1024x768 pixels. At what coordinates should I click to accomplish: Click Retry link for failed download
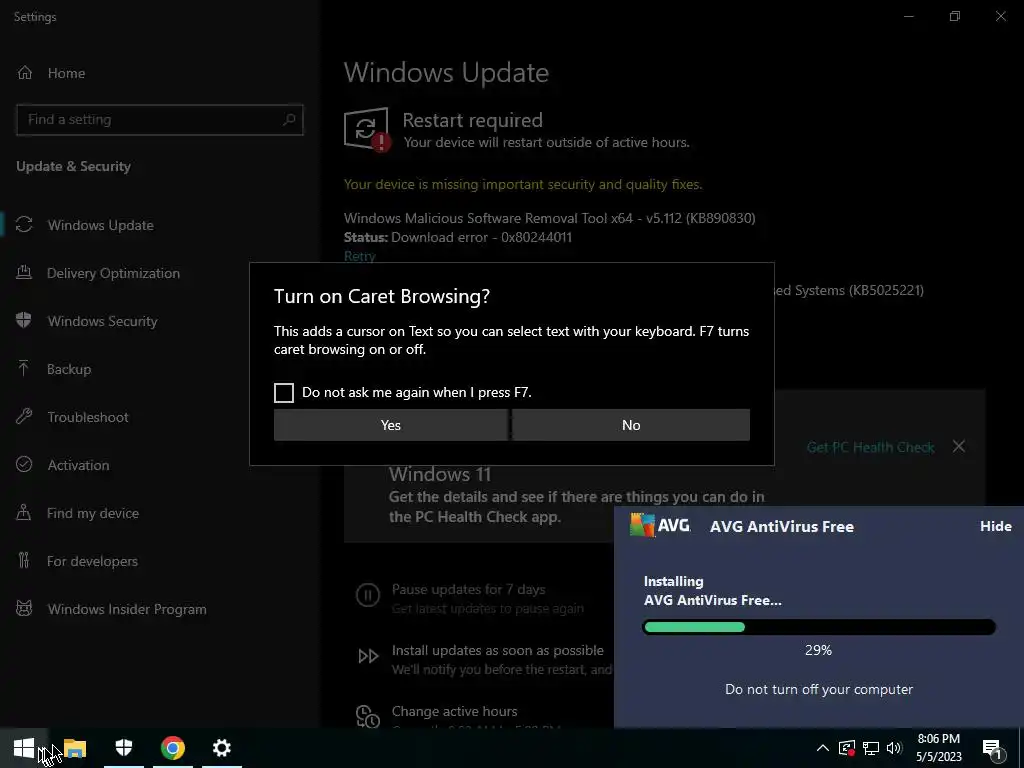[x=360, y=256]
